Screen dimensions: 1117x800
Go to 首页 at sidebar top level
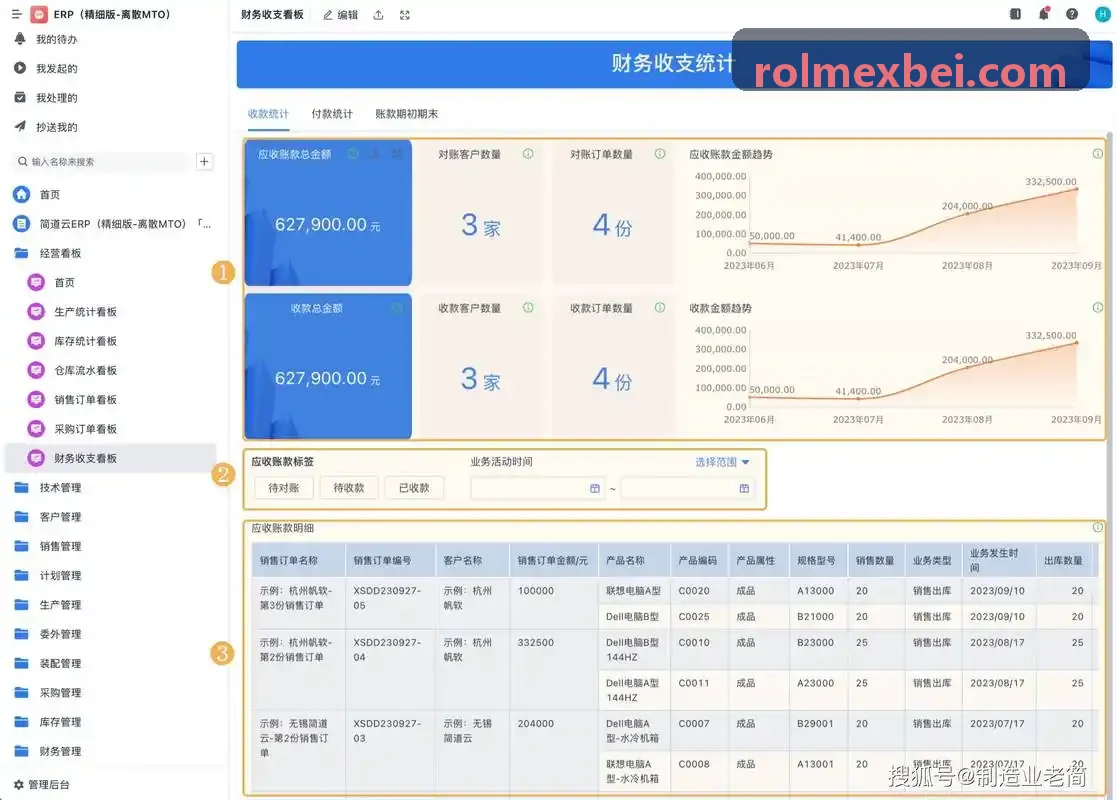click(50, 194)
